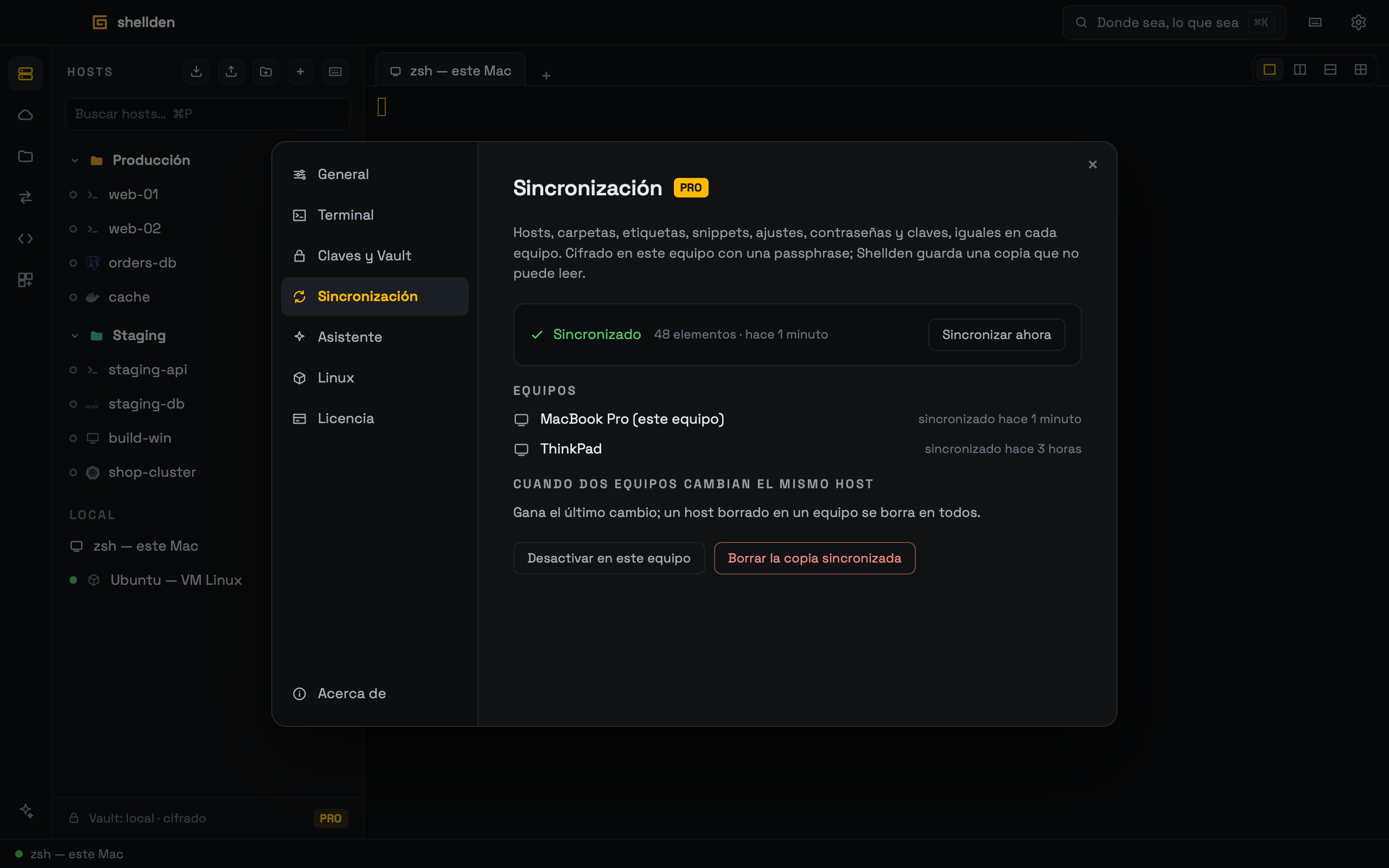Click the assistant sparkle icon at bottom left
Image resolution: width=1389 pixels, height=868 pixels.
click(x=27, y=810)
